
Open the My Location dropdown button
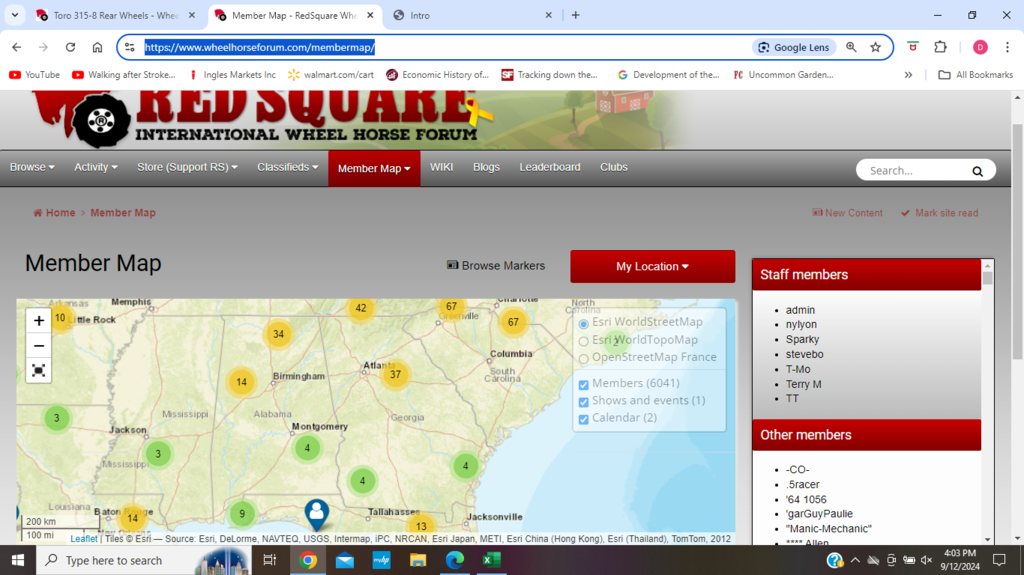pyautogui.click(x=652, y=267)
